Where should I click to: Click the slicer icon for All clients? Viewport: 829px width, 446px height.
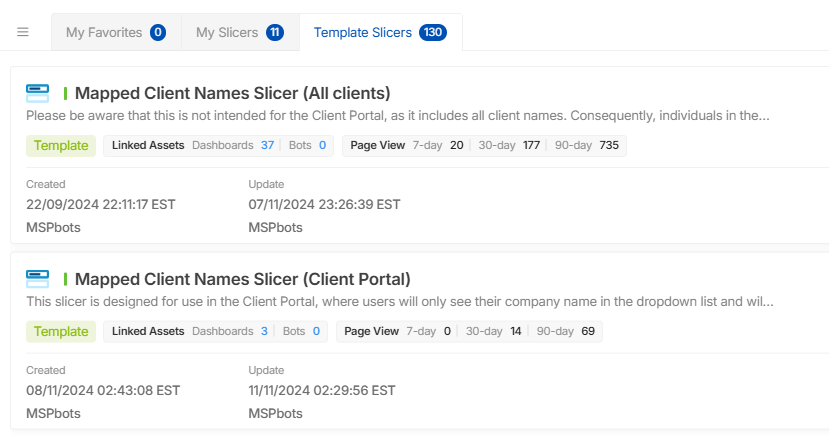click(x=38, y=94)
